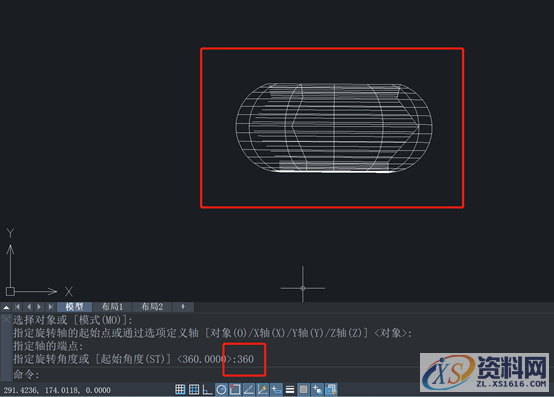
Task: Select the revolved wireframe solid
Action: (334, 128)
